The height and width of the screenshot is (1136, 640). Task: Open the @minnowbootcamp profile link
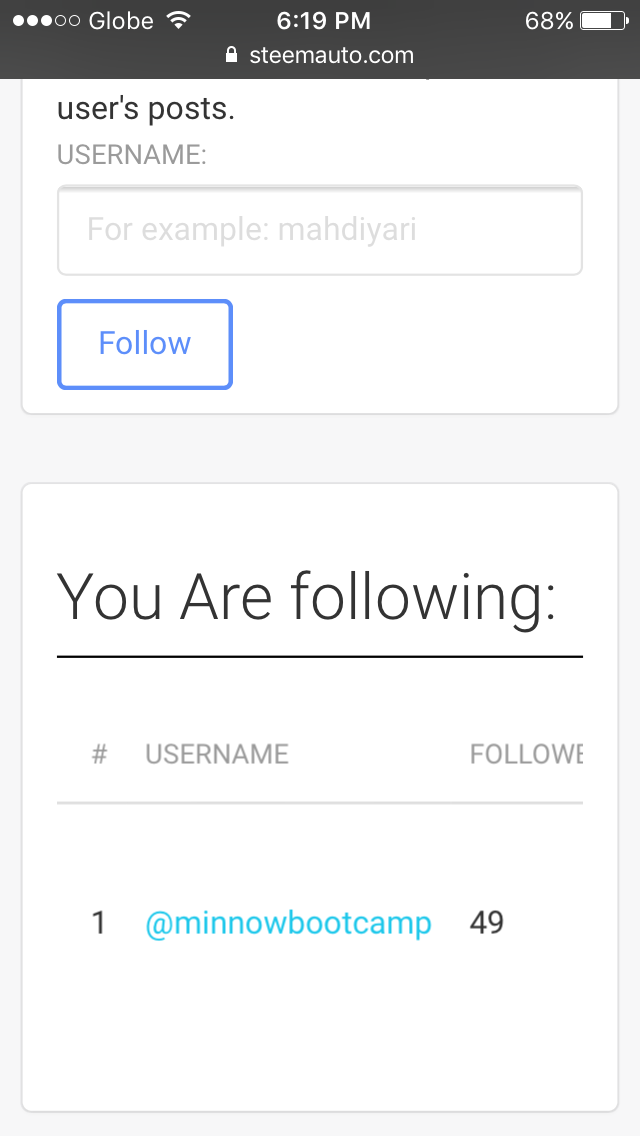[x=288, y=923]
